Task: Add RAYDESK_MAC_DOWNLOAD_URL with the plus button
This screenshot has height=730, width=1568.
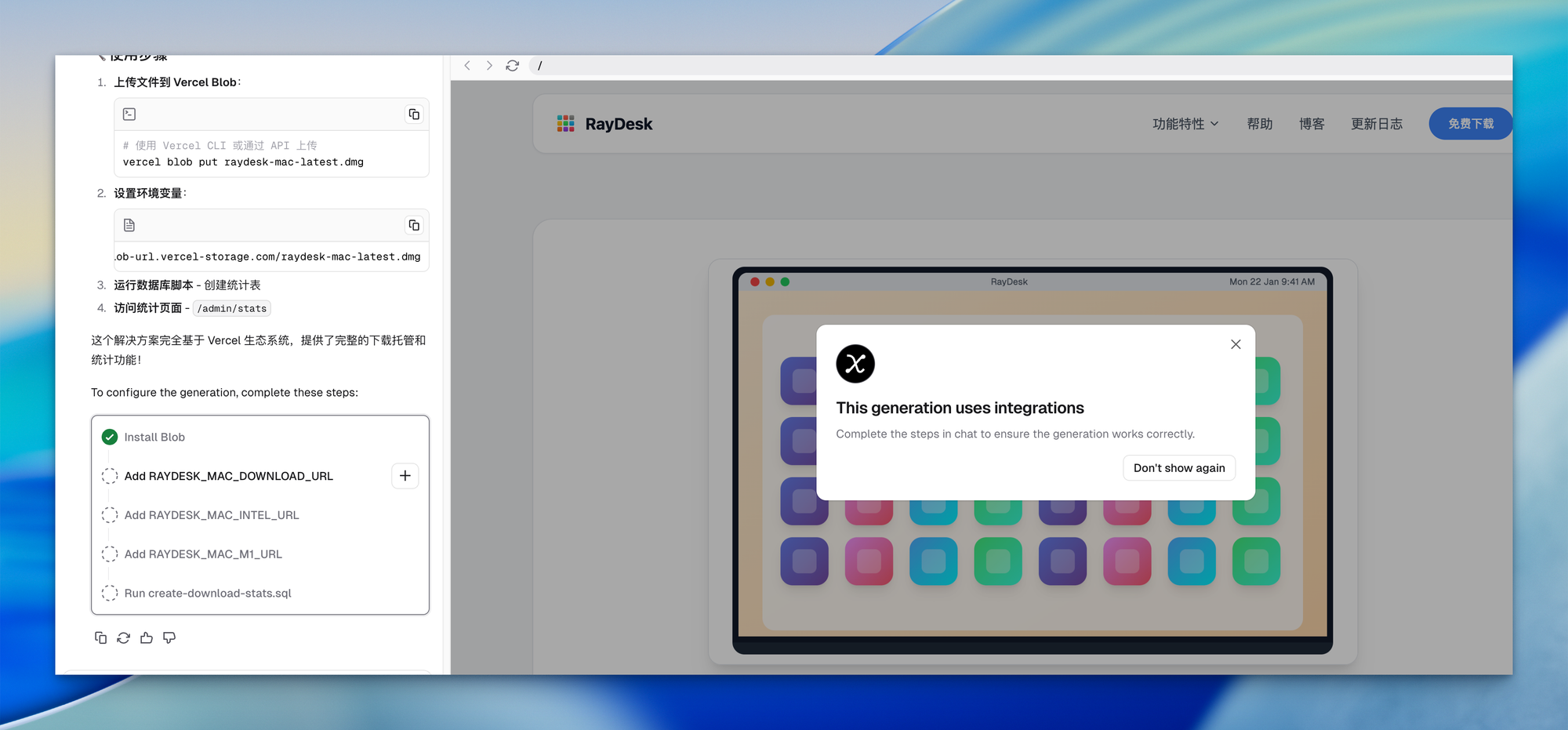Action: (x=405, y=476)
